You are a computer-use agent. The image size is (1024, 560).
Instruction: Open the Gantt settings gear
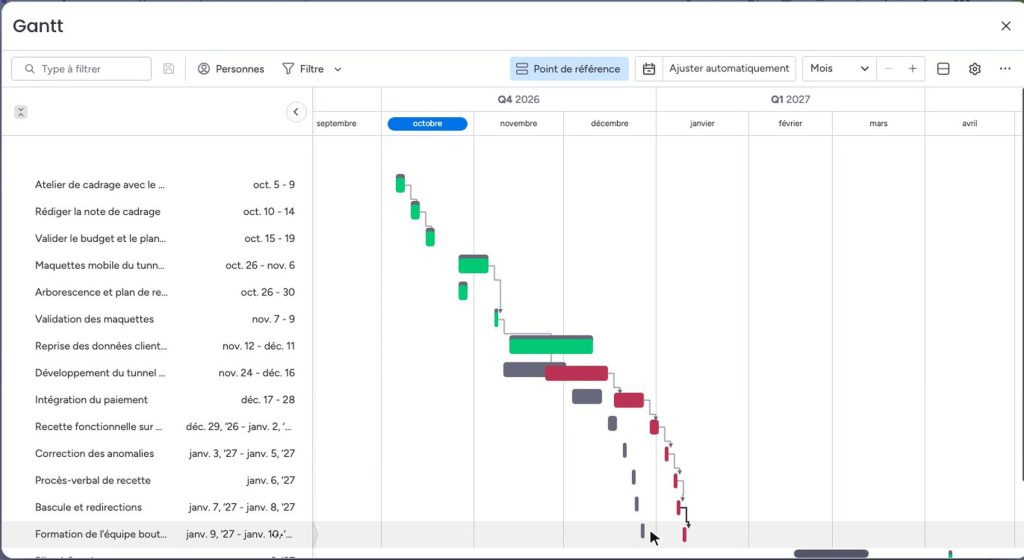pos(974,69)
